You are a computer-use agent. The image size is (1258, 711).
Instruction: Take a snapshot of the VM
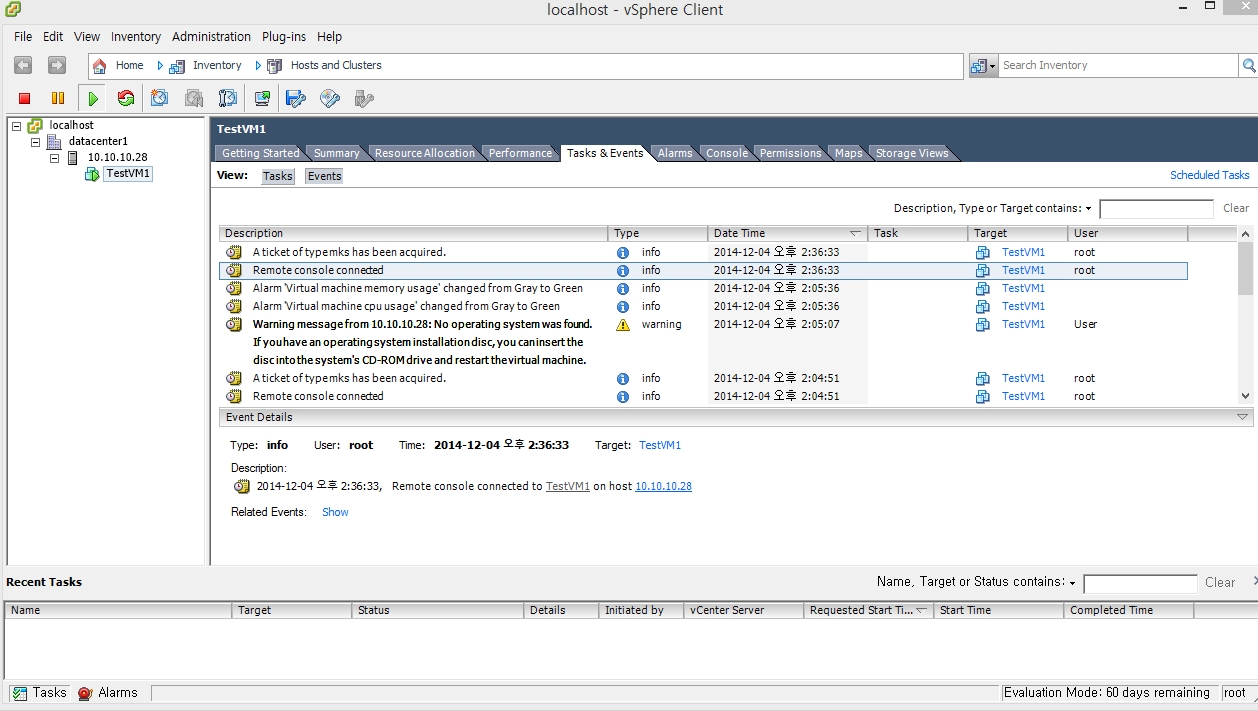(161, 97)
